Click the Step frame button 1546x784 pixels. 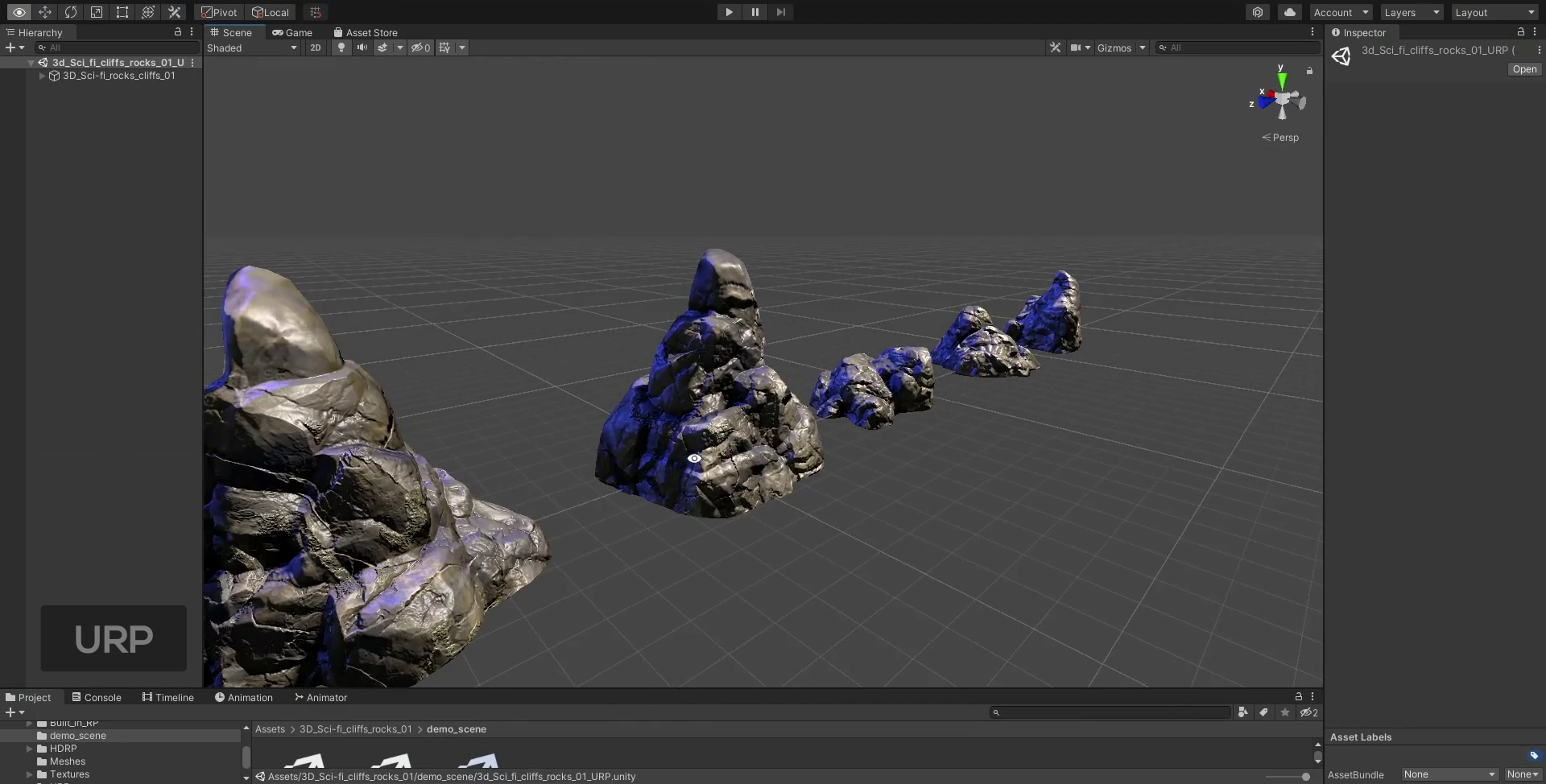point(781,12)
